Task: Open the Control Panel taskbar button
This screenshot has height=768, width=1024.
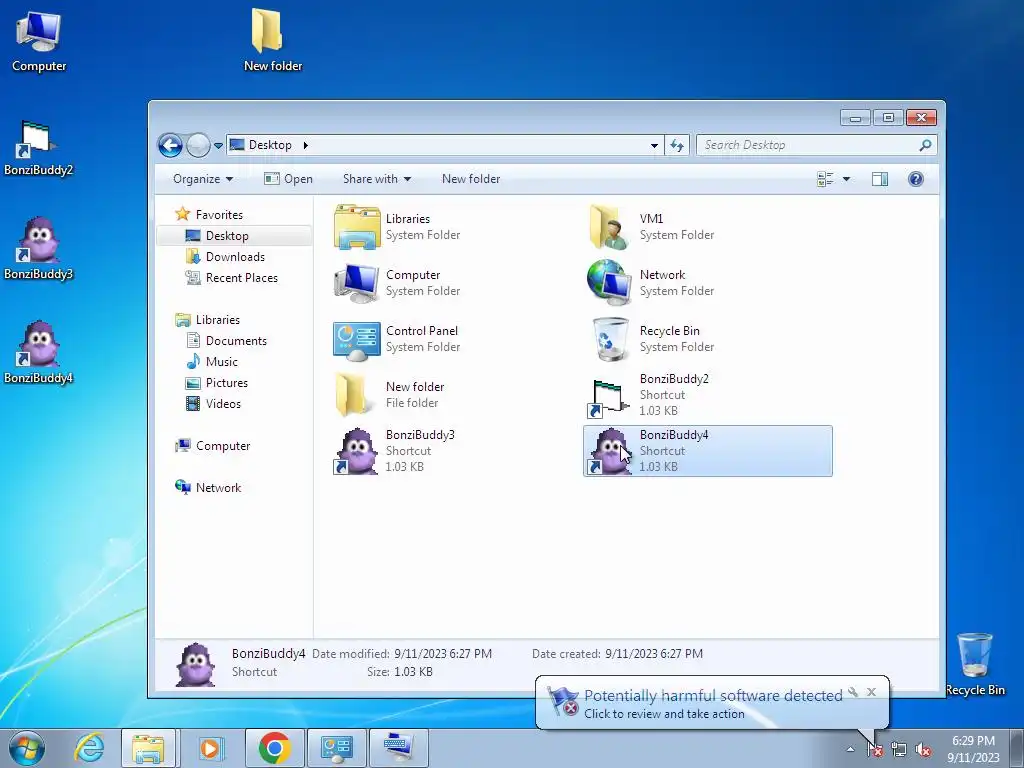Action: pos(336,748)
